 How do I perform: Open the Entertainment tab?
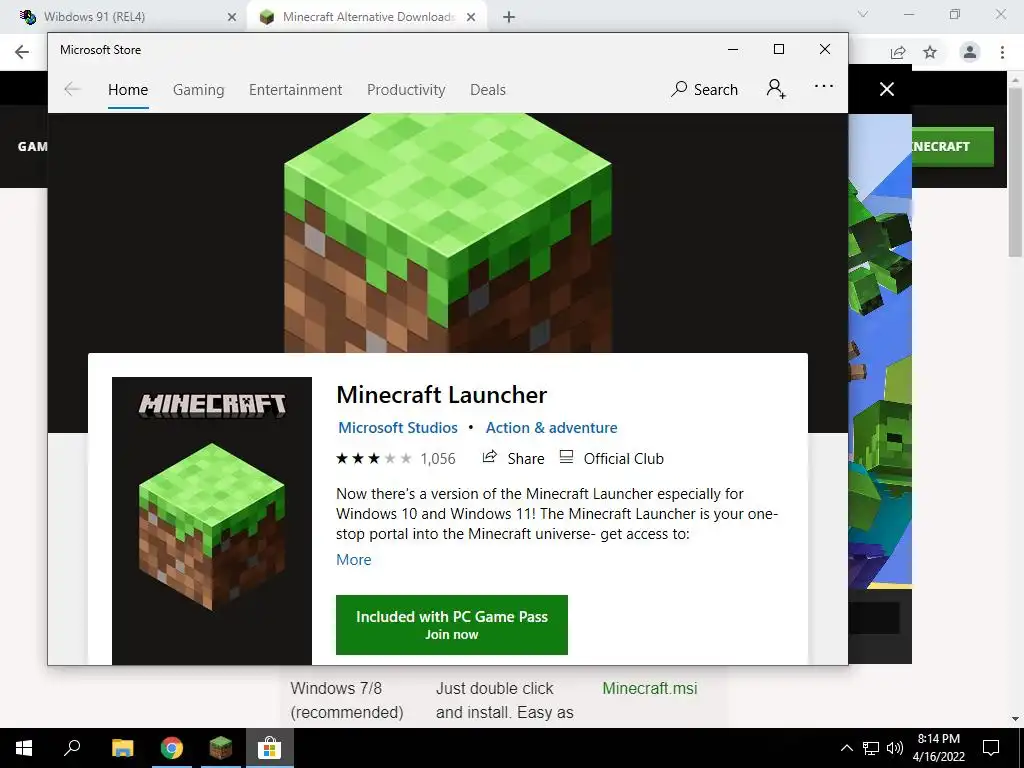coord(295,89)
